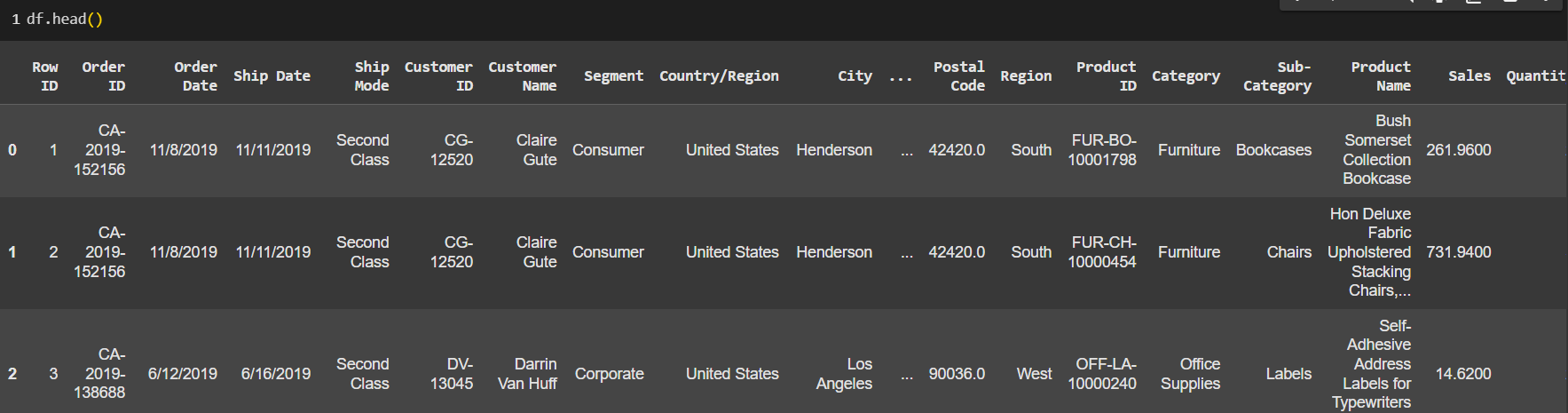The height and width of the screenshot is (413, 1568).
Task: Select the Los Angeles city cell
Action: coord(845,374)
